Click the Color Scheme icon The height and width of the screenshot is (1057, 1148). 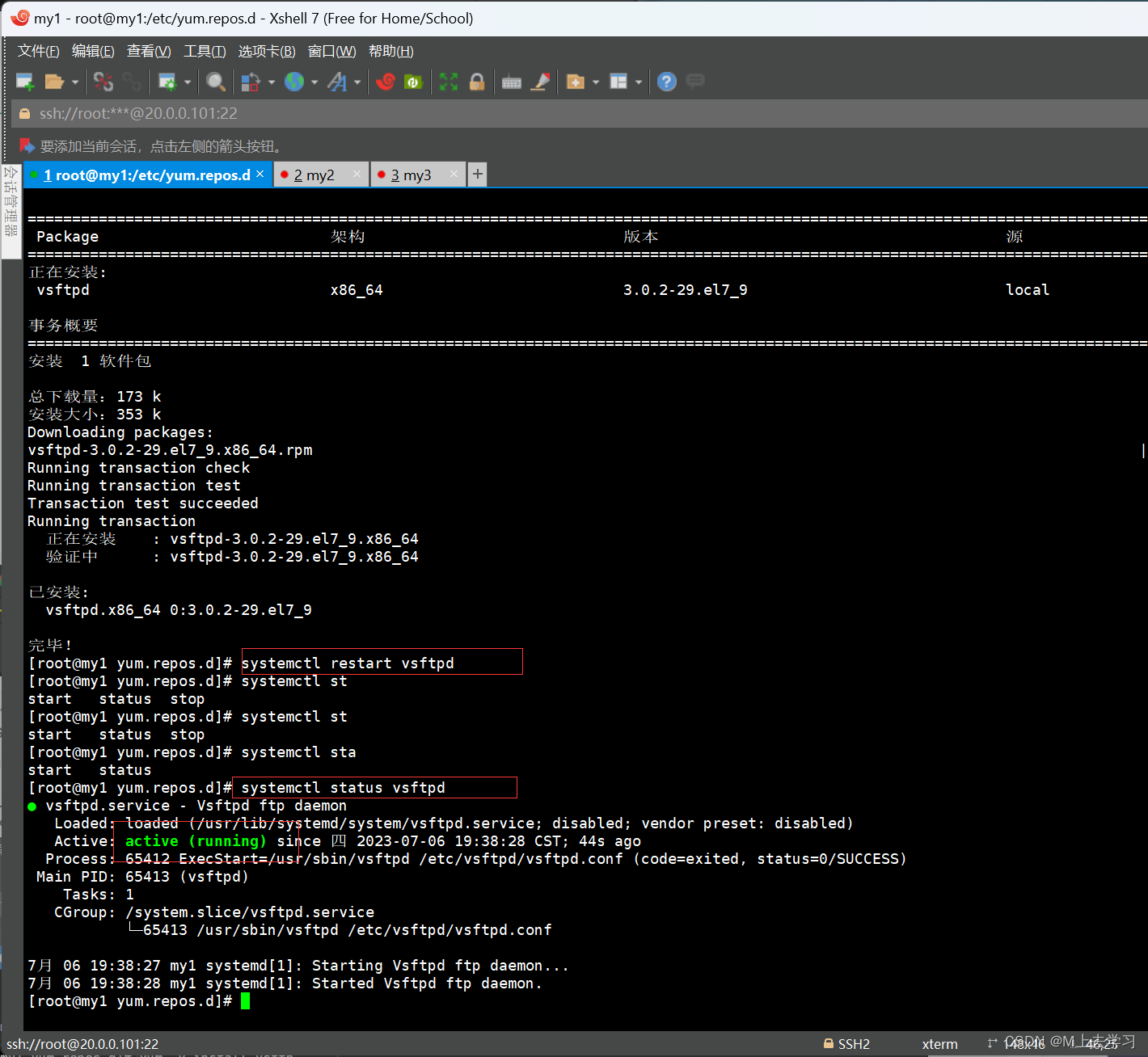(251, 82)
